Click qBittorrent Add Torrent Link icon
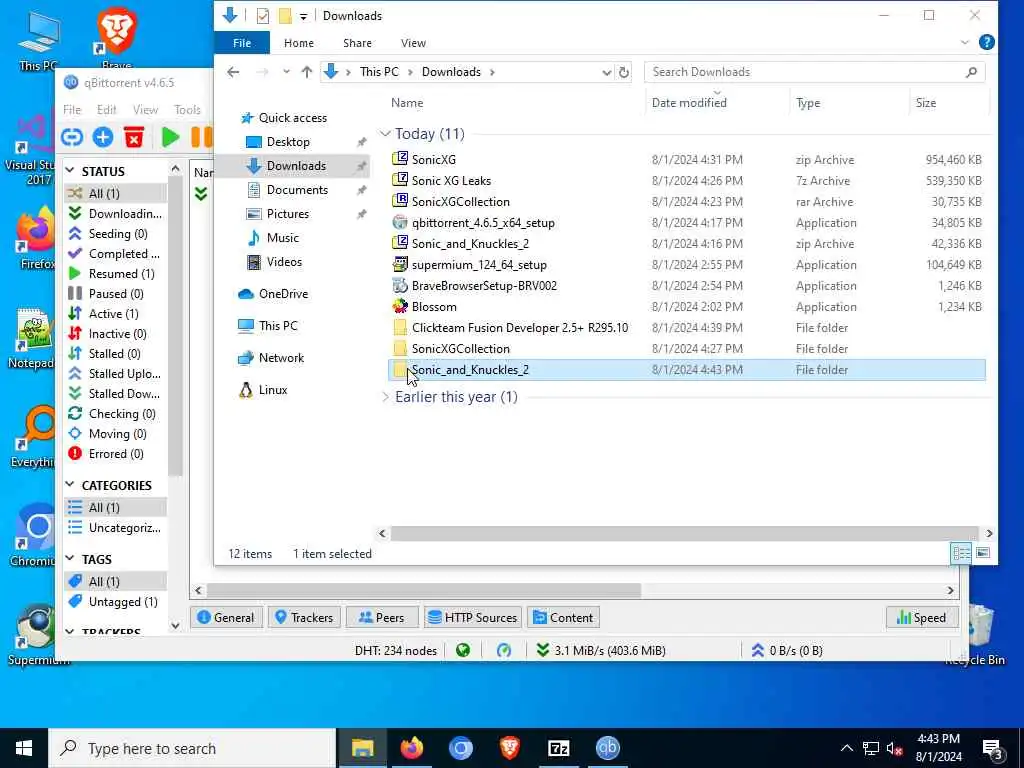The image size is (1024, 768). pos(72,137)
